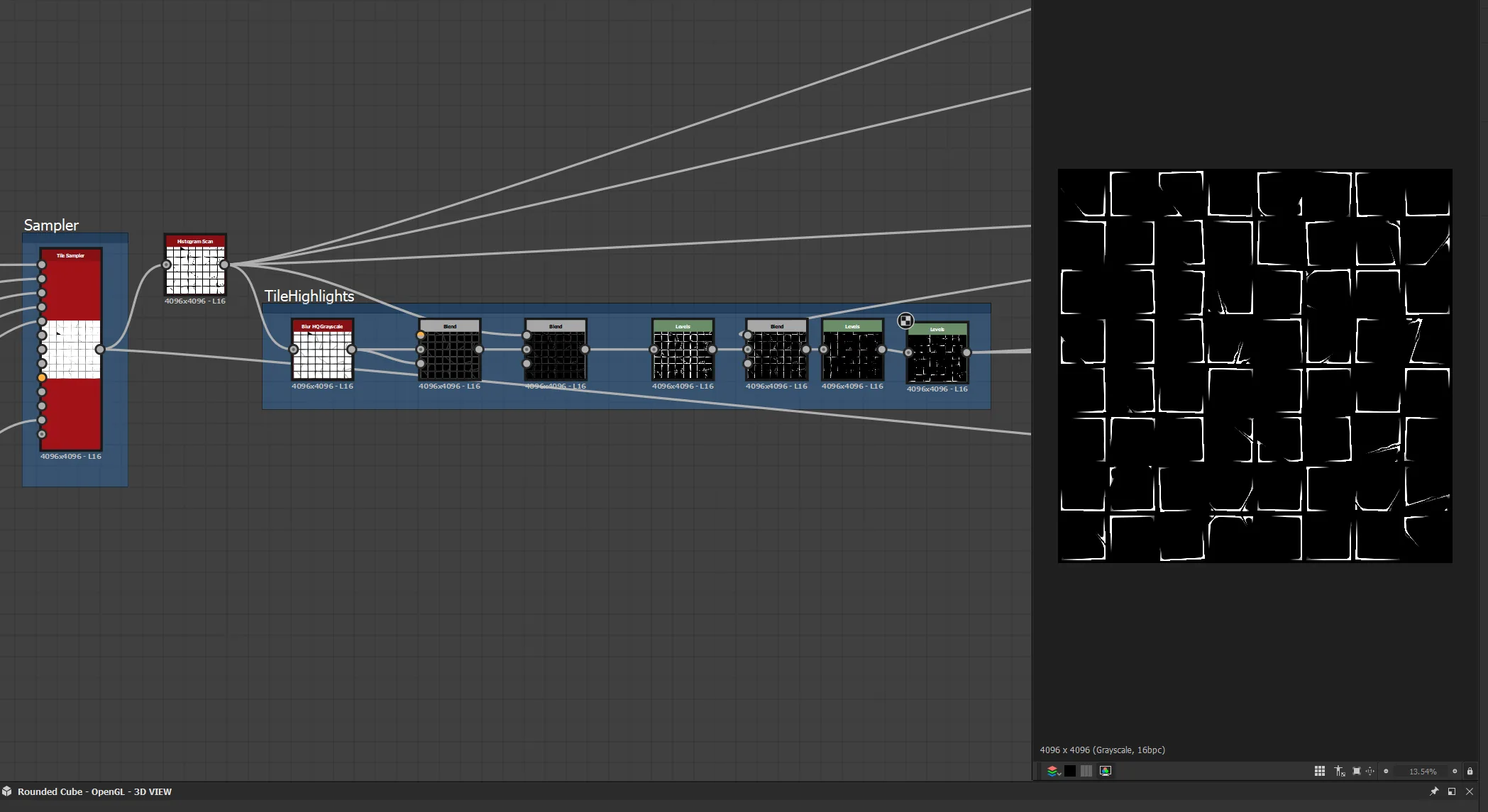The image size is (1488, 812).
Task: Click the TileHighlights frame title
Action: click(309, 296)
